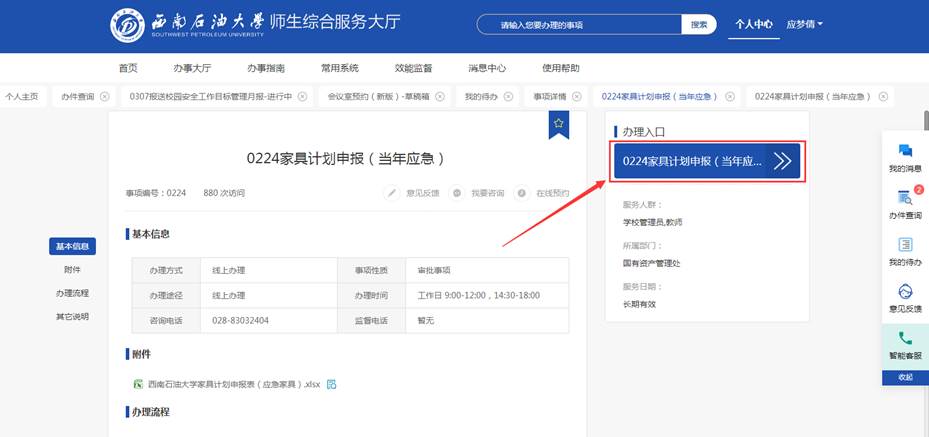Close the 事项详情 tab
Viewport: 929px width, 437px height.
coord(576,97)
